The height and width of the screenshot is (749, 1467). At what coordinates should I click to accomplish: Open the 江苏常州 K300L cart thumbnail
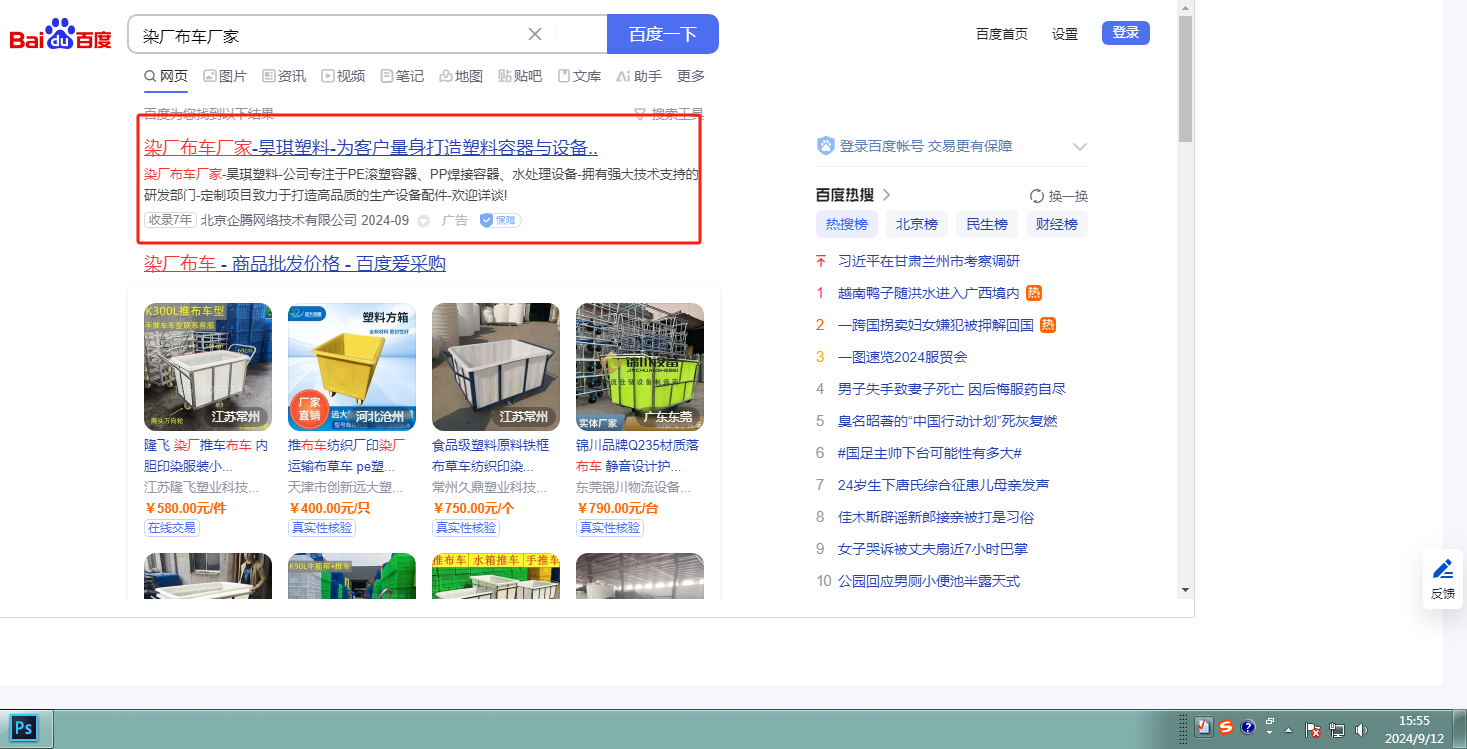tap(208, 367)
